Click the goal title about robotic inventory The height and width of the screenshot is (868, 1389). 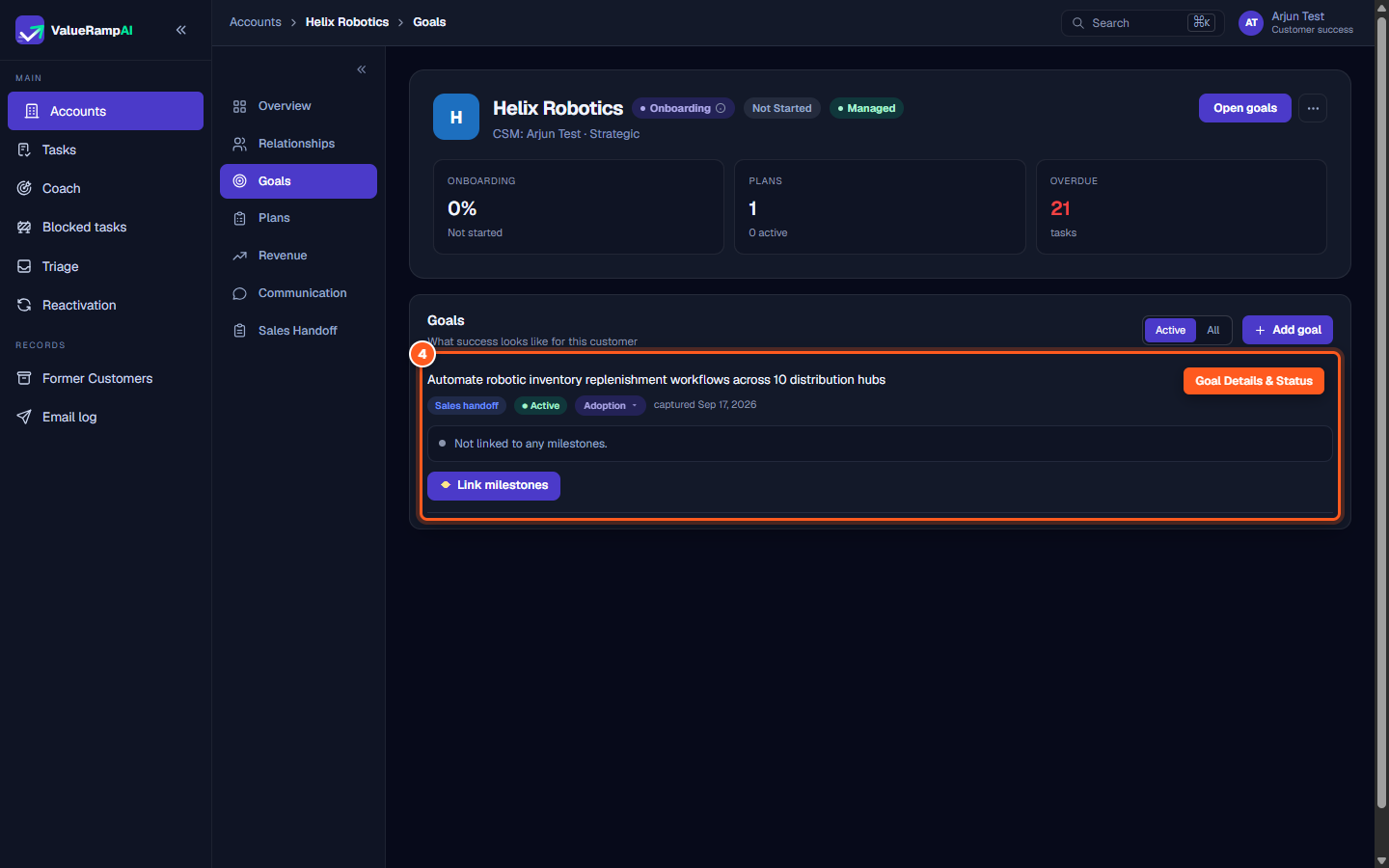click(656, 380)
